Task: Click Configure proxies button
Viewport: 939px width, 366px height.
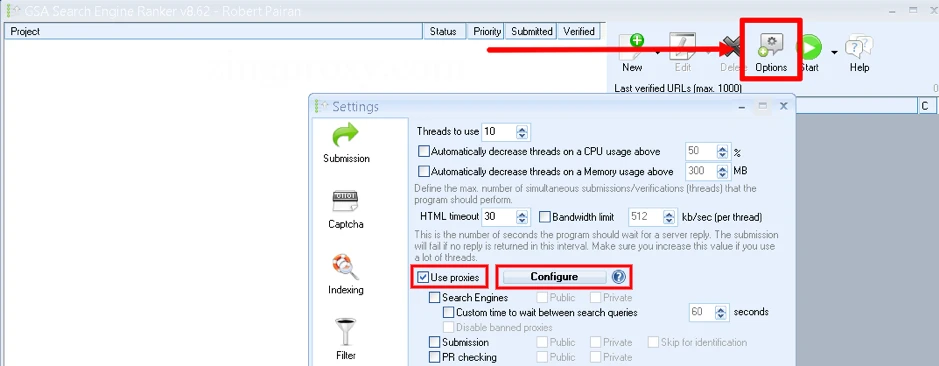Action: (554, 277)
